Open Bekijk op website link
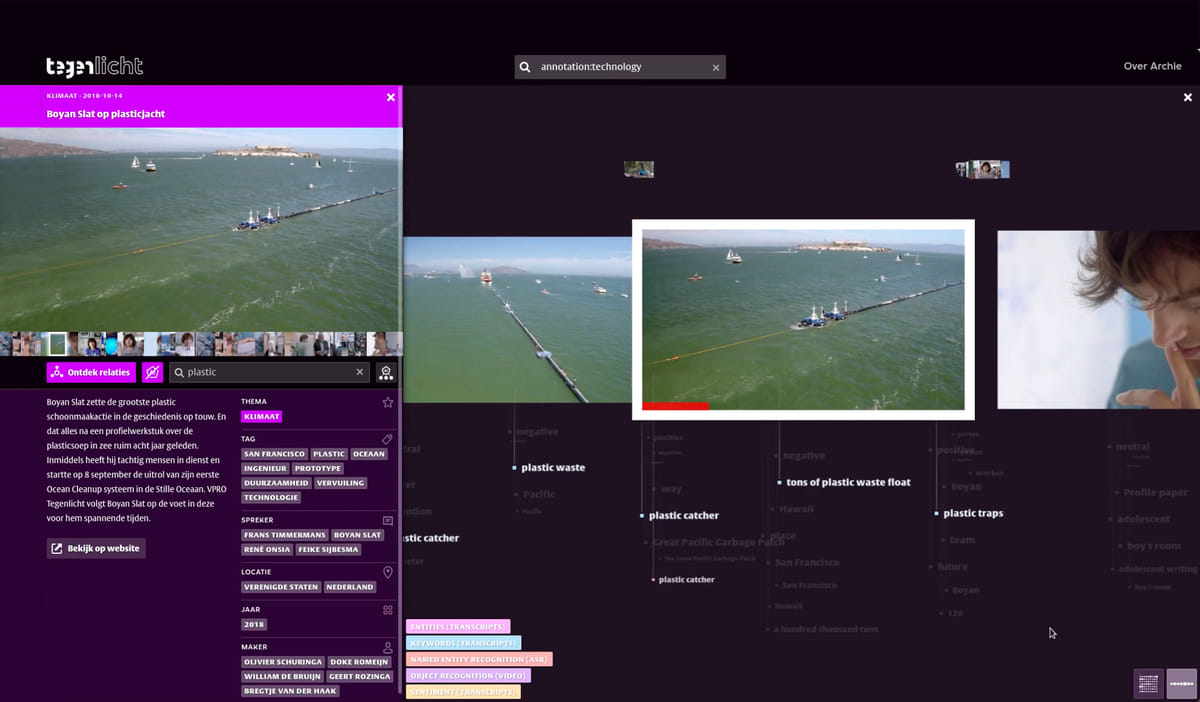 96,548
